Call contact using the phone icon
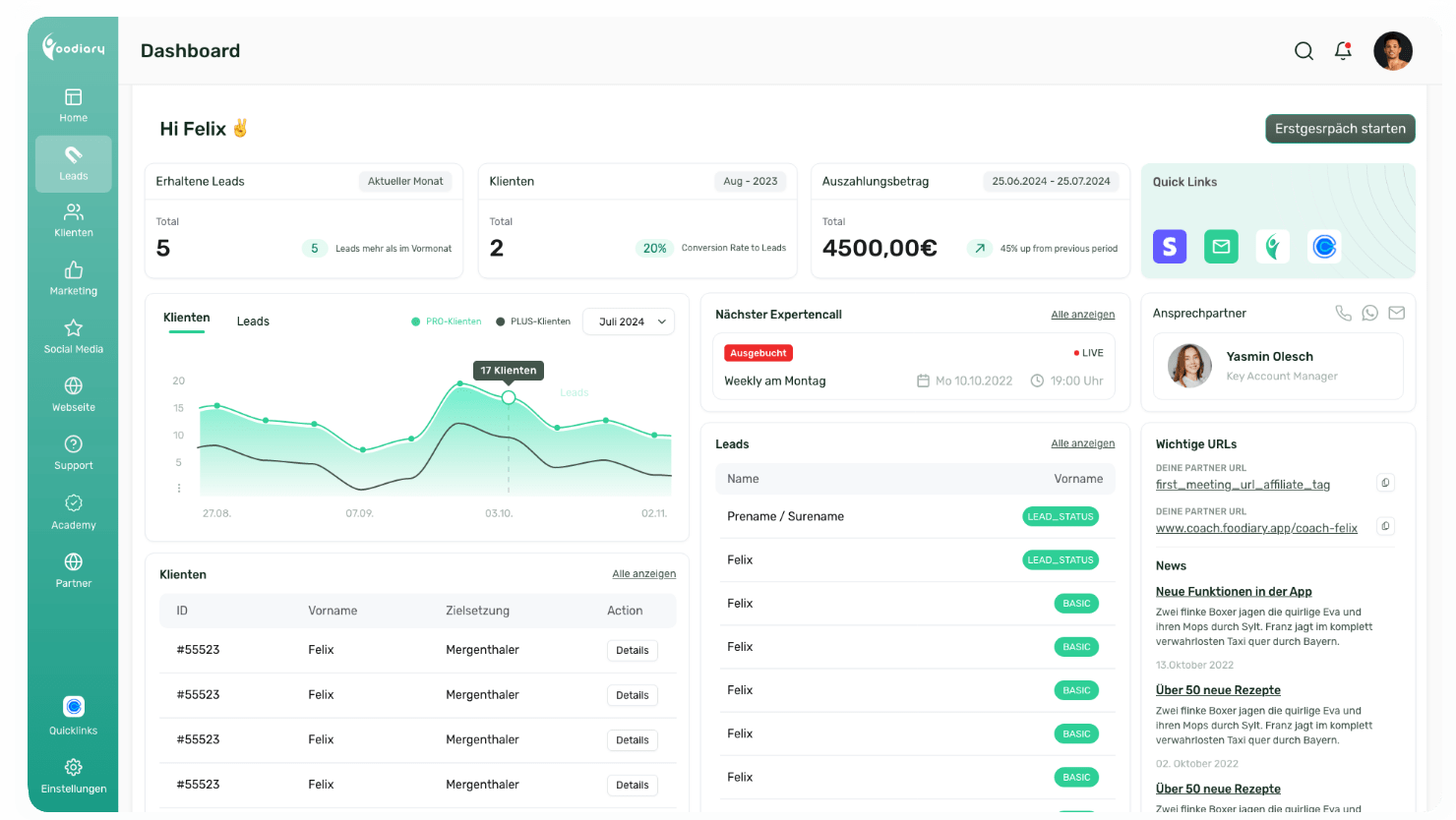 click(1343, 313)
